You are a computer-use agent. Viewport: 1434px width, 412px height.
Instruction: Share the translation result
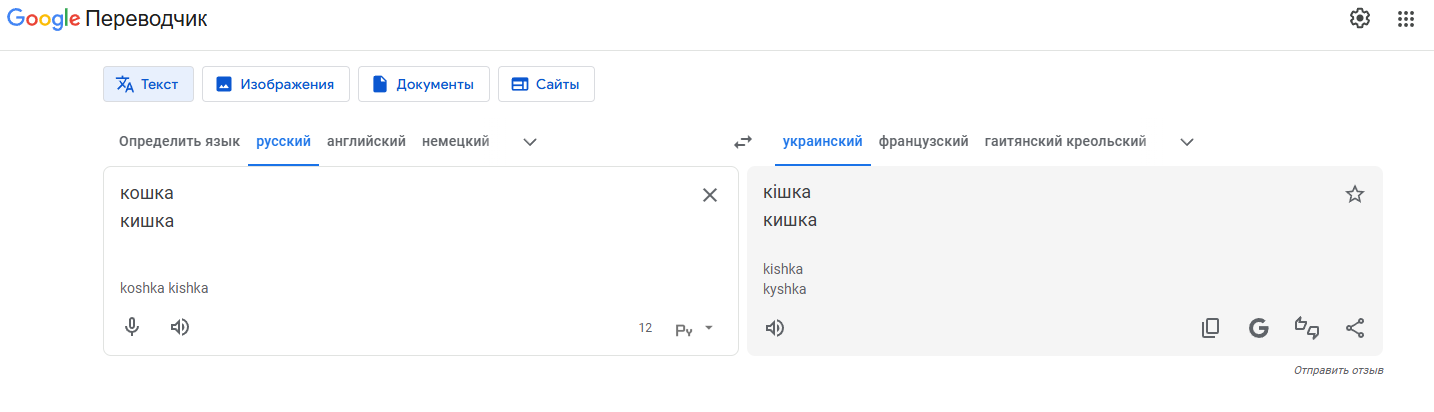point(1355,328)
